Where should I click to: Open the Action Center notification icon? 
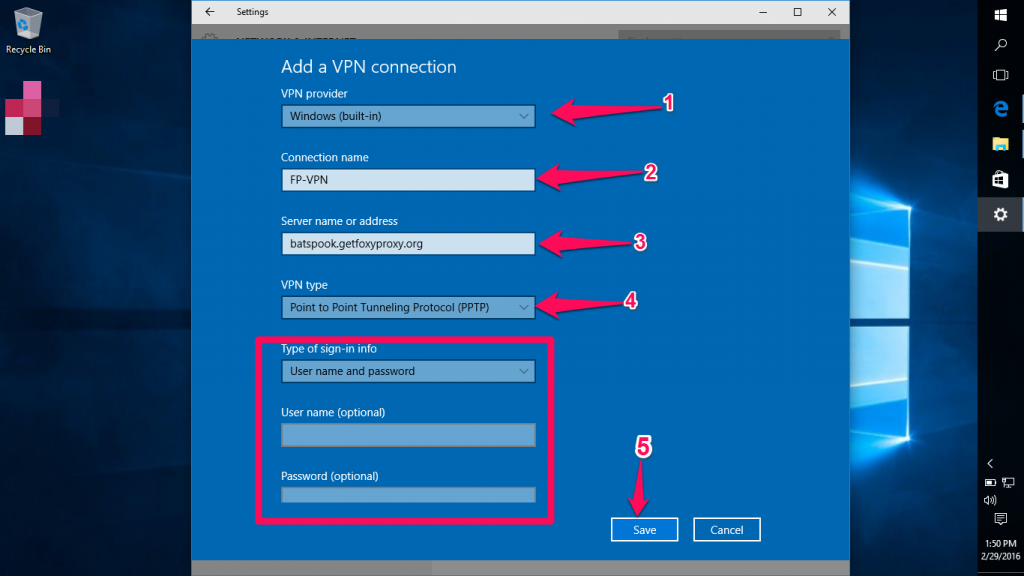point(1000,519)
